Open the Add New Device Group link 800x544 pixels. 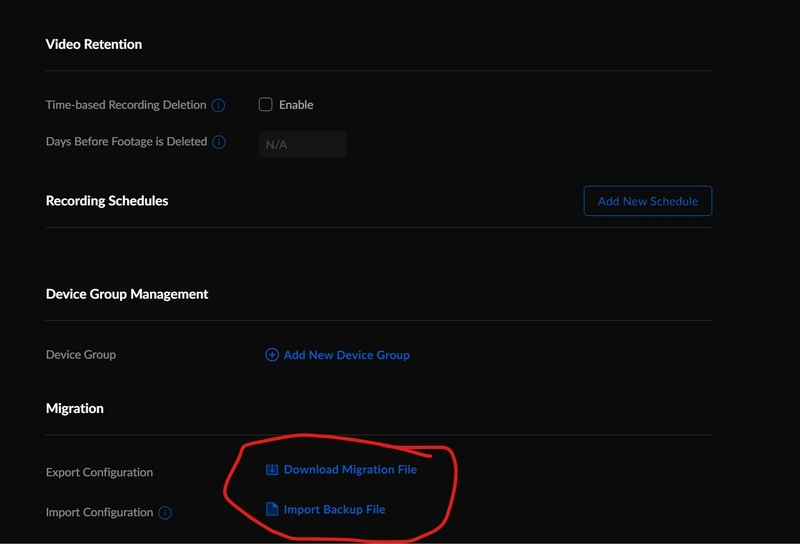pos(346,355)
